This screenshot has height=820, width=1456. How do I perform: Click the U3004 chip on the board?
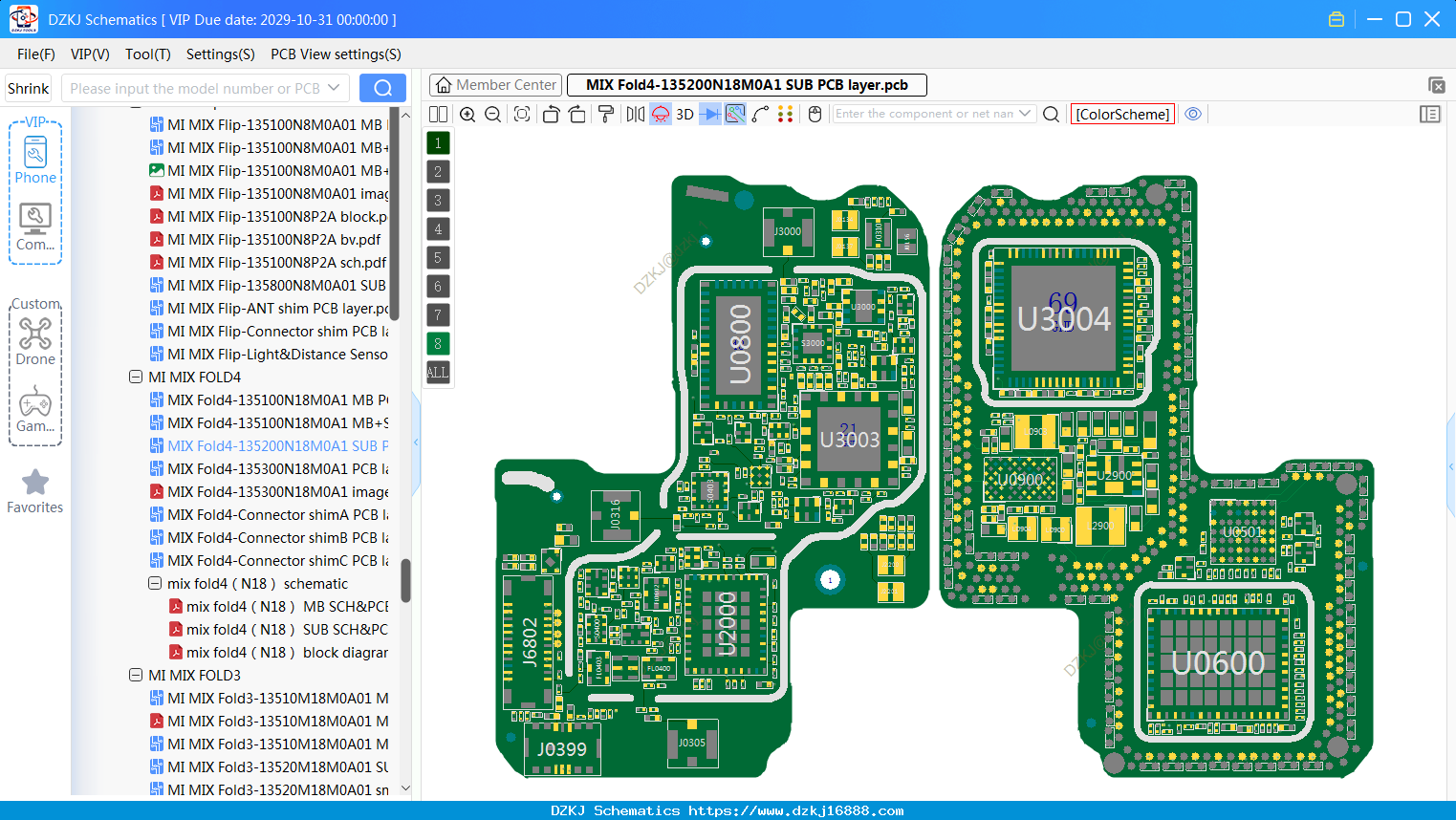click(1063, 318)
